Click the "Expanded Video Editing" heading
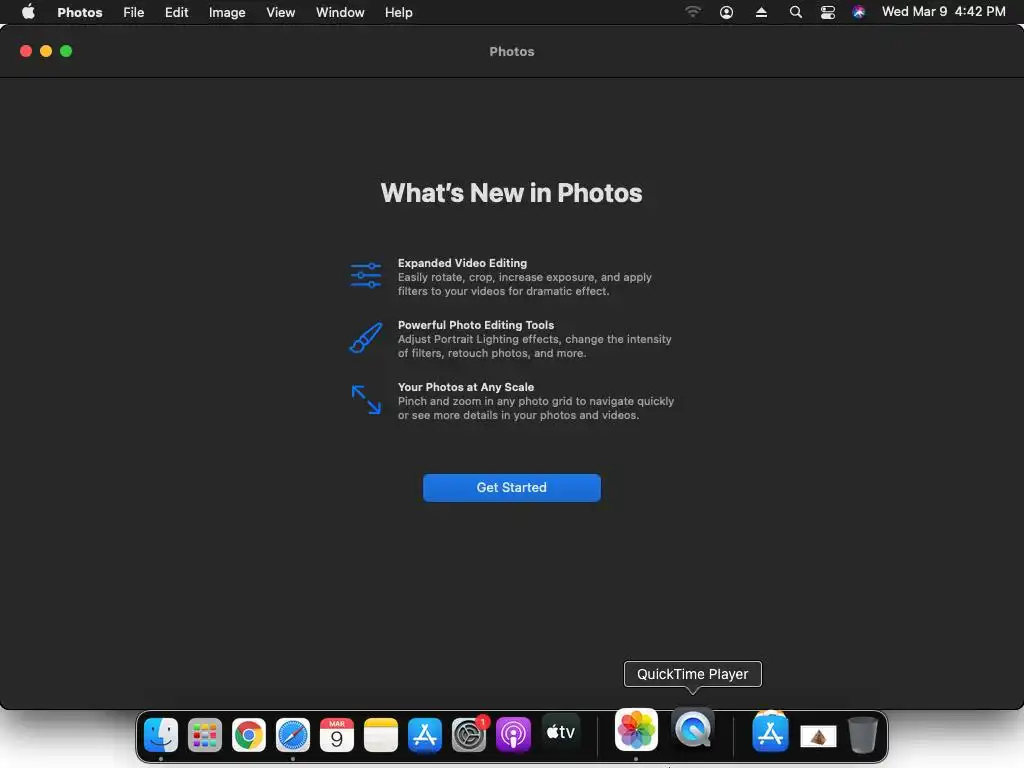 (462, 263)
